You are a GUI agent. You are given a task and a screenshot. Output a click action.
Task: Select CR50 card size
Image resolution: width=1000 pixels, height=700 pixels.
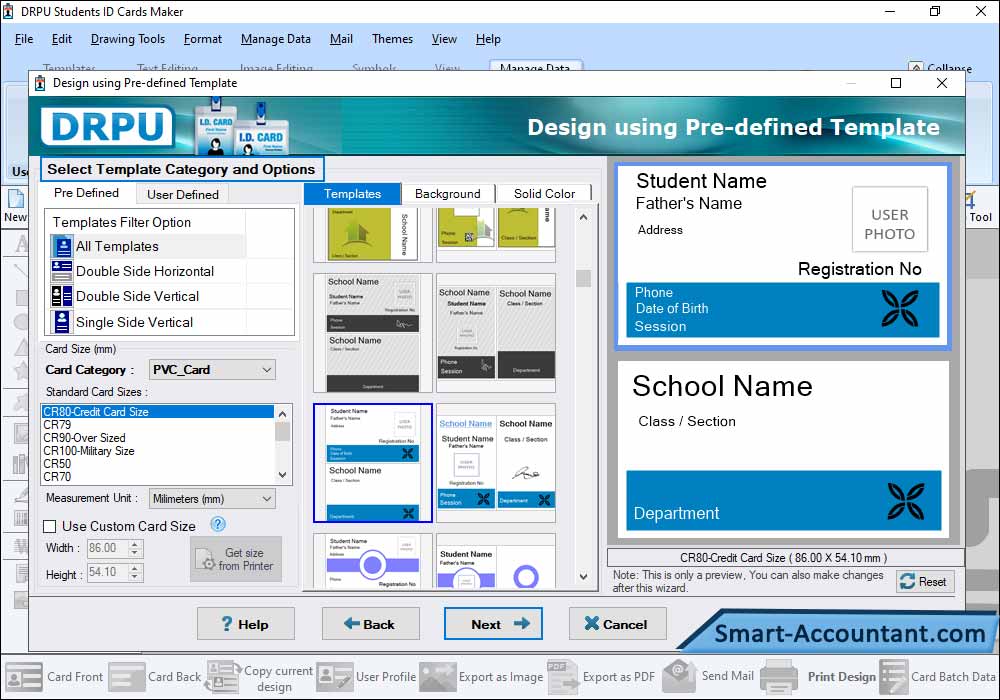[x=158, y=463]
